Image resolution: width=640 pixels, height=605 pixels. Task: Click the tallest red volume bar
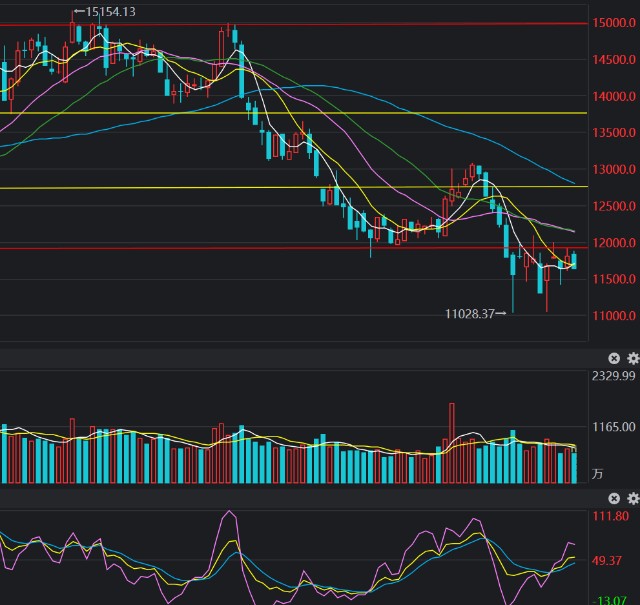click(452, 443)
